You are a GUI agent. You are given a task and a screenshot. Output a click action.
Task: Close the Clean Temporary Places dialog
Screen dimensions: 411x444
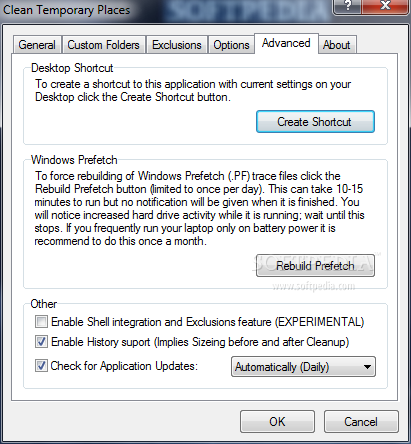pos(385,6)
